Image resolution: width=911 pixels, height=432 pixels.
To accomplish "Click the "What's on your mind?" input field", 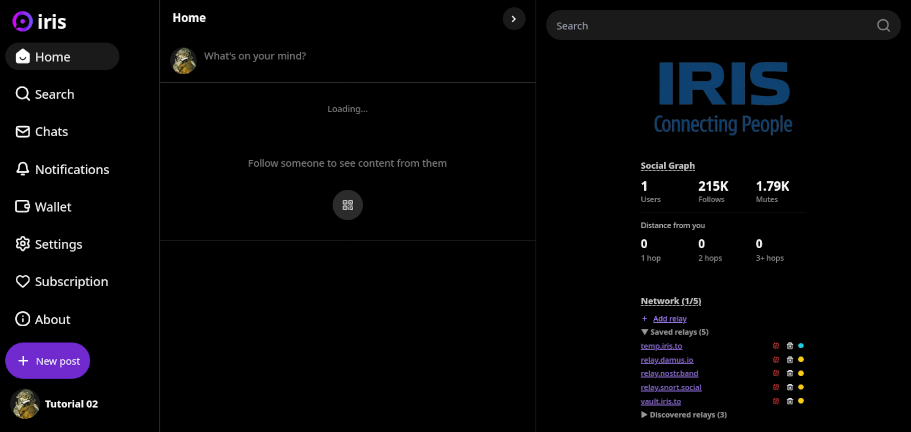I will coord(360,57).
